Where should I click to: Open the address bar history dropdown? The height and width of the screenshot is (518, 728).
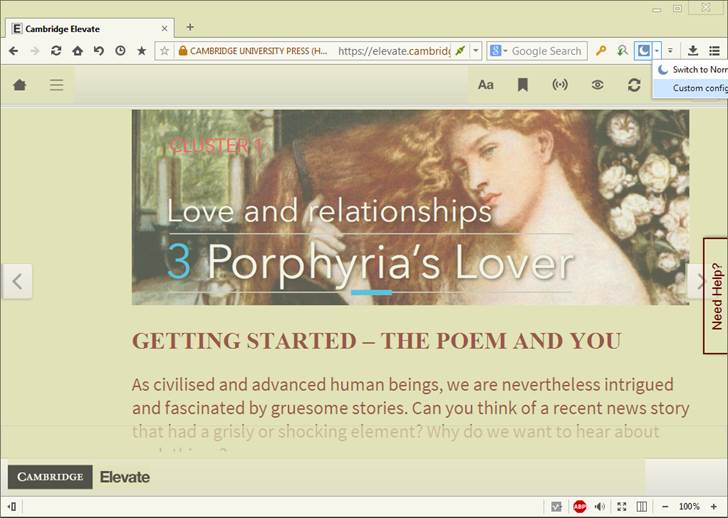(476, 51)
